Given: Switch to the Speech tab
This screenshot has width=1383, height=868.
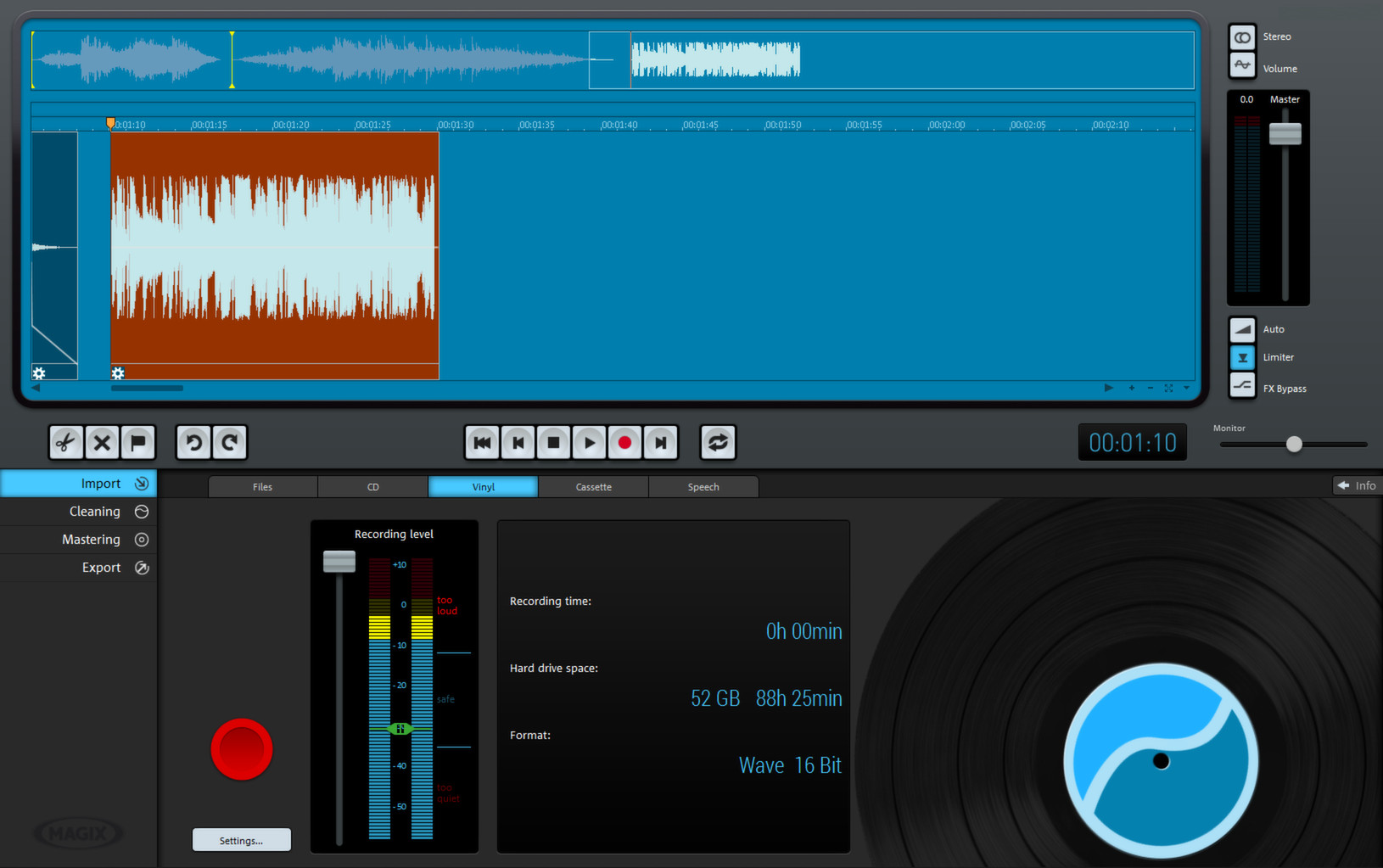Looking at the screenshot, I should (703, 487).
